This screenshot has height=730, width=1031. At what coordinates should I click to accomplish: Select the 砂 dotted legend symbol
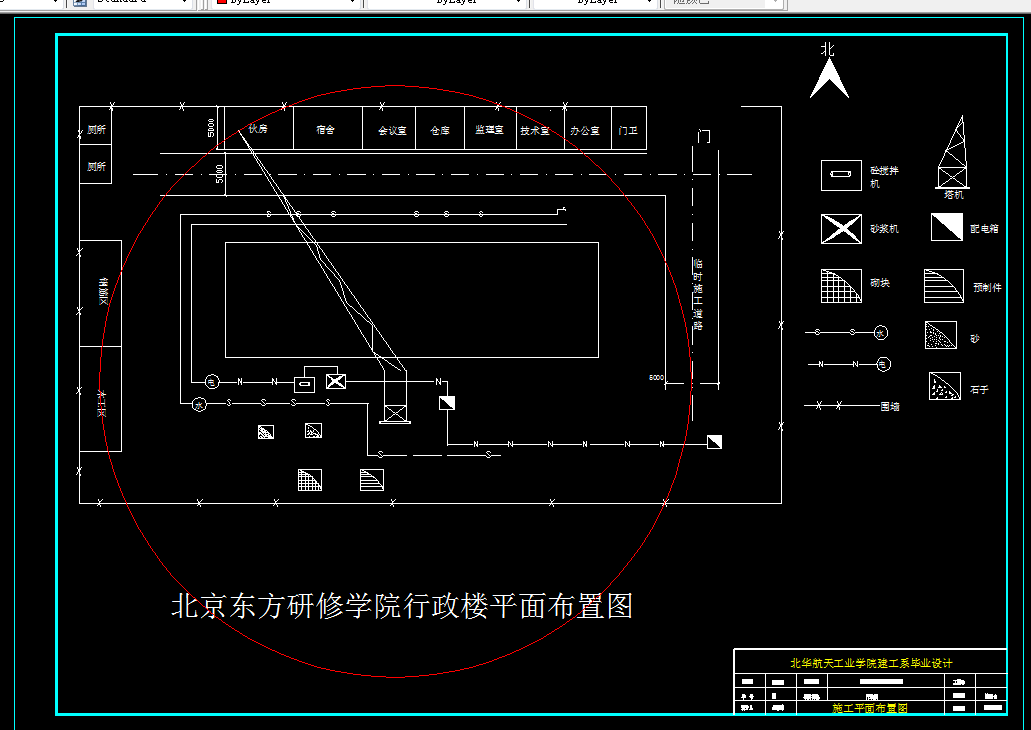tap(941, 335)
